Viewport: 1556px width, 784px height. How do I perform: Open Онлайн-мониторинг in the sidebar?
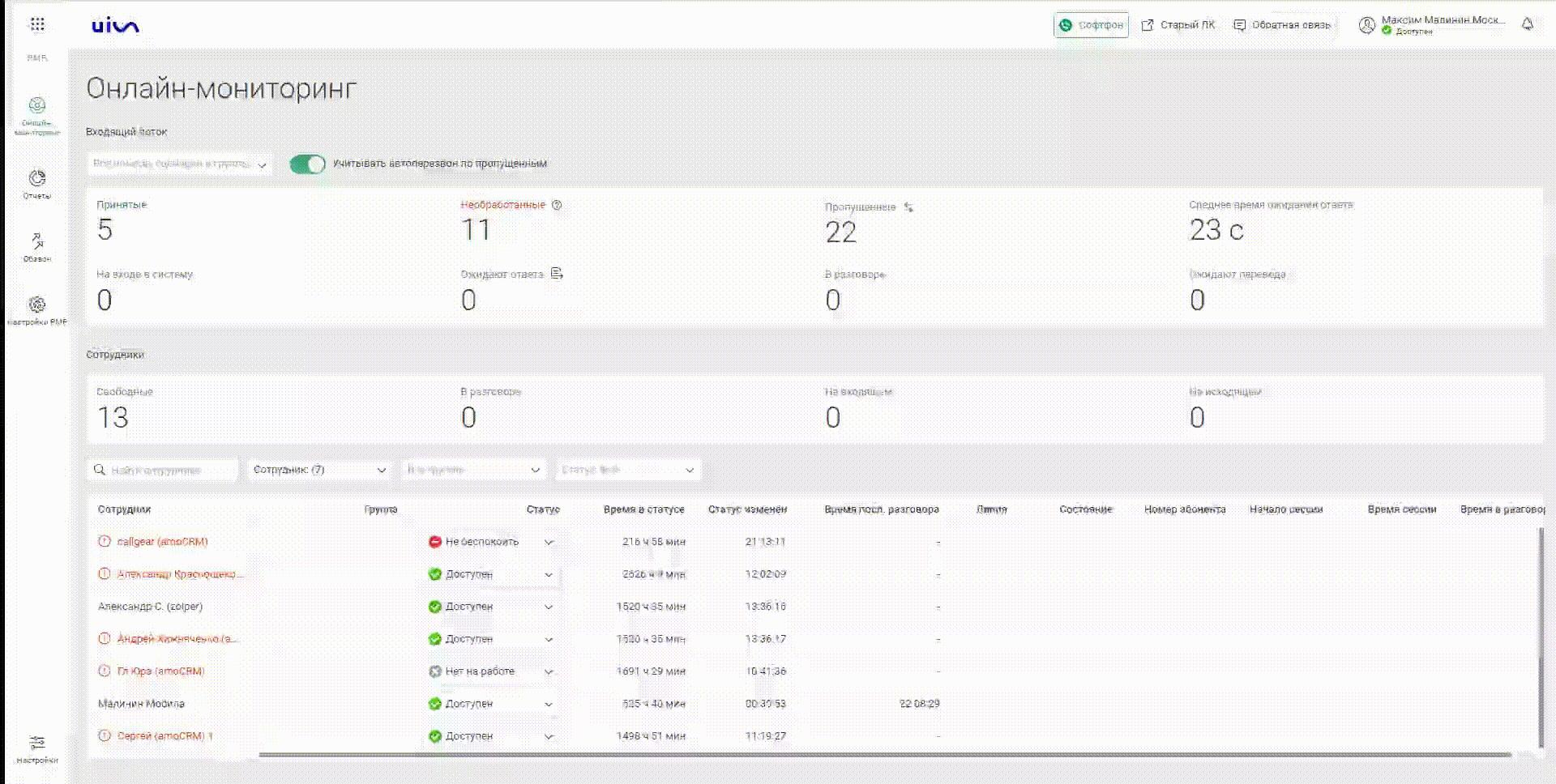point(37,114)
